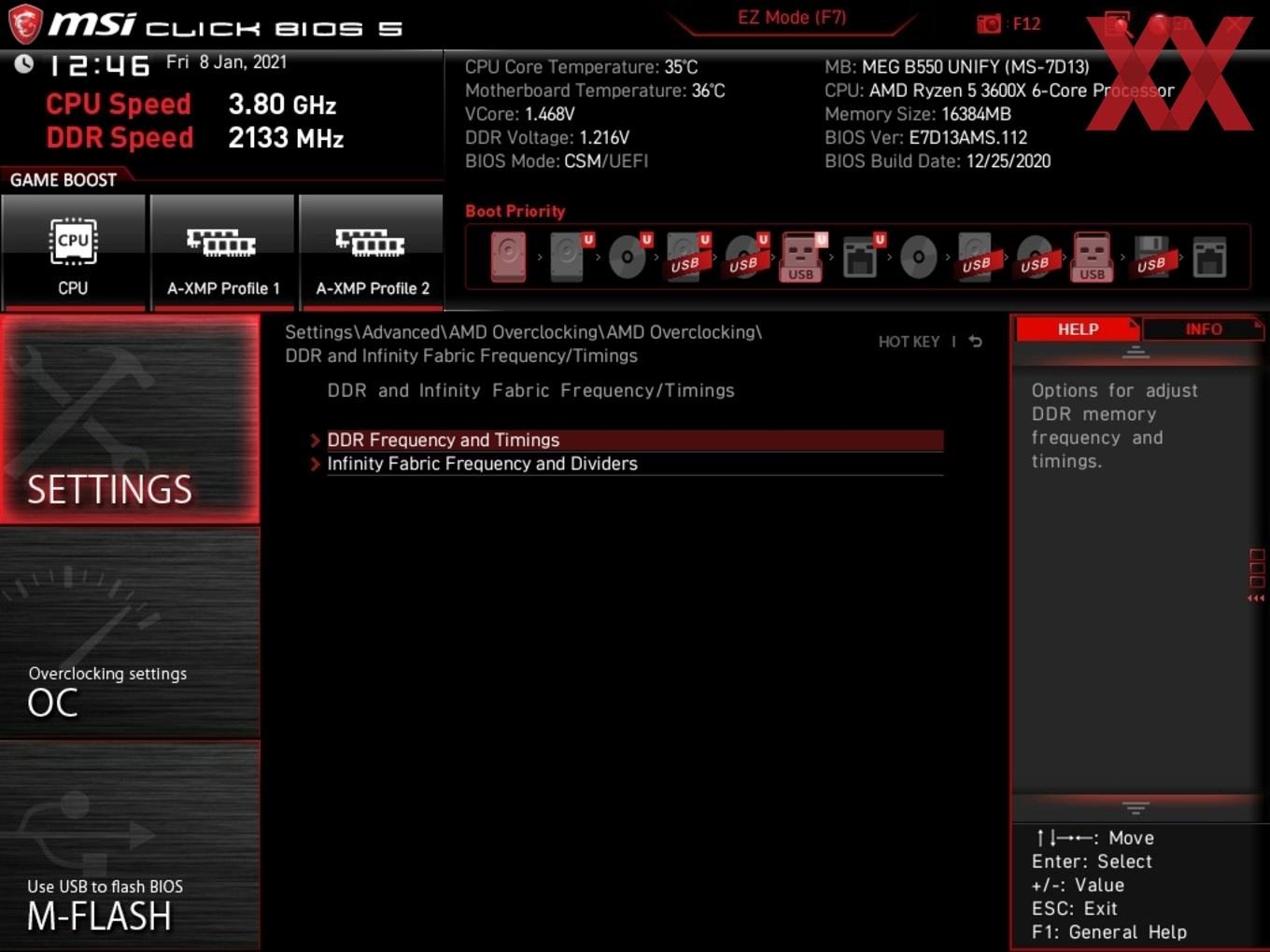This screenshot has height=952, width=1270.
Task: Activate A-XMP Profile 1
Action: [x=222, y=252]
